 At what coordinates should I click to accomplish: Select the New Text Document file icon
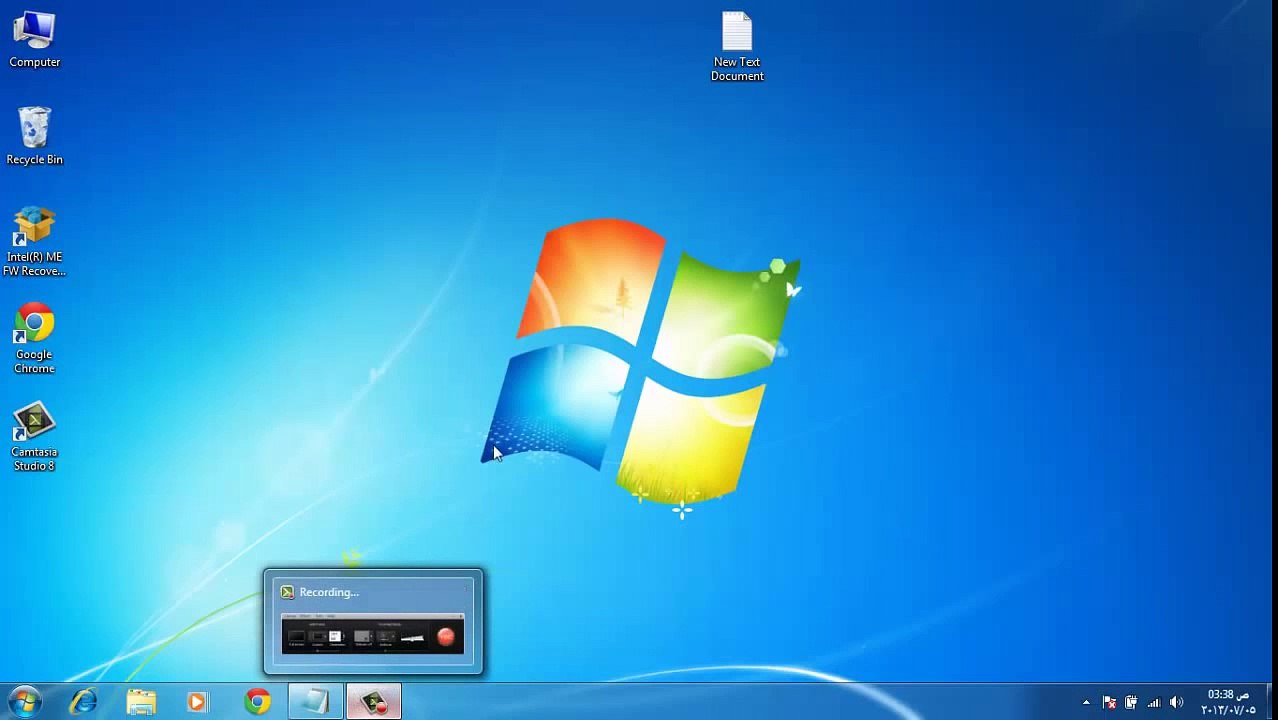point(737,47)
